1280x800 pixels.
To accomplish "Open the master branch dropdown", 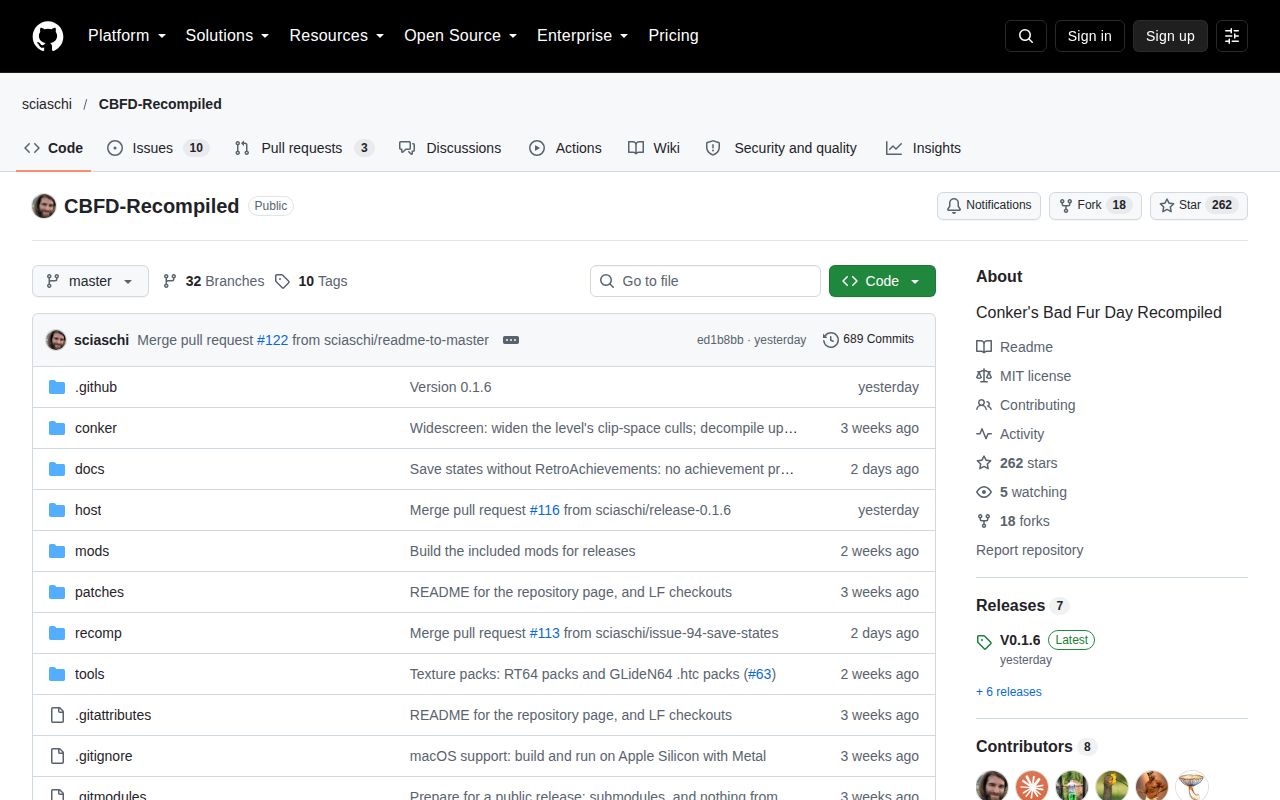I will 90,281.
